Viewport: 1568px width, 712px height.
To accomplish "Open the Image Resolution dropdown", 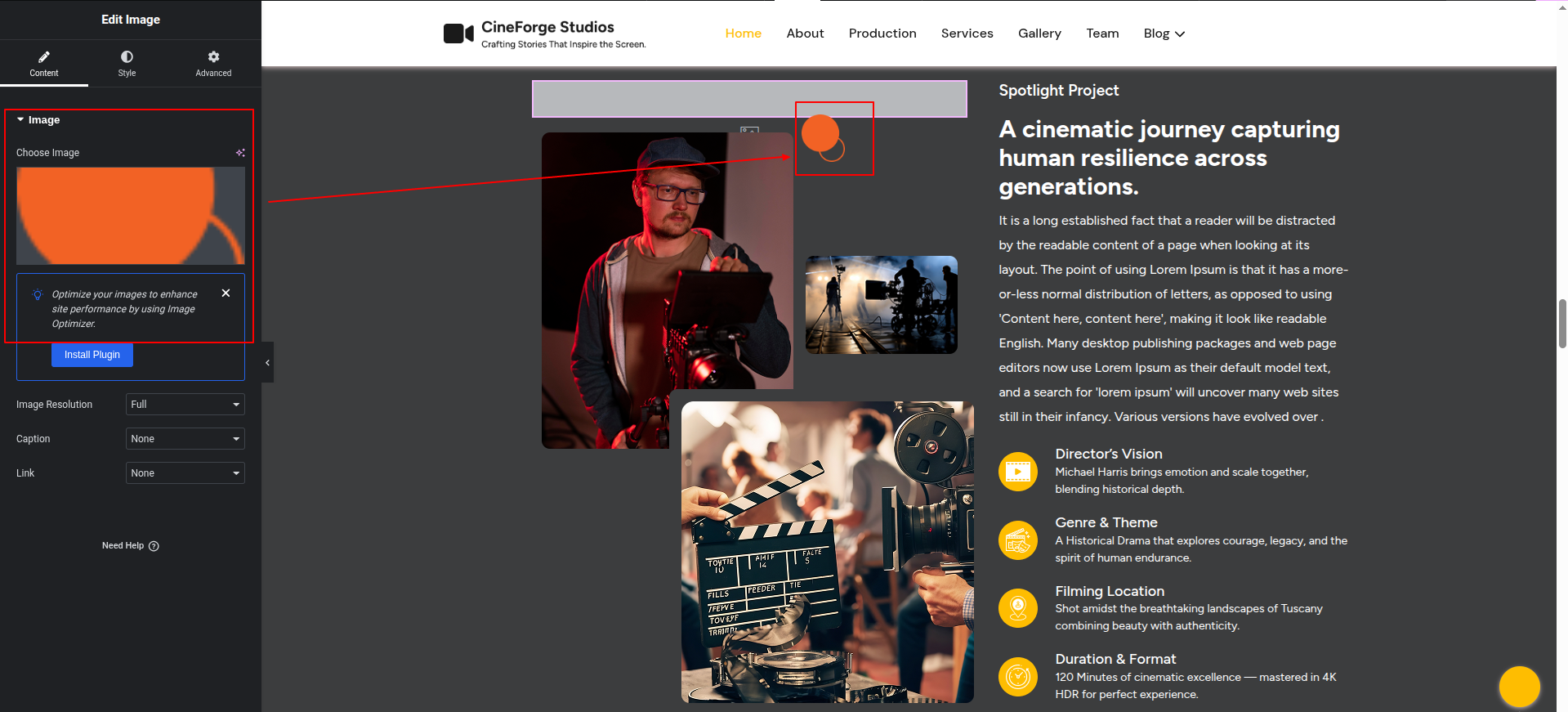I will 185,405.
